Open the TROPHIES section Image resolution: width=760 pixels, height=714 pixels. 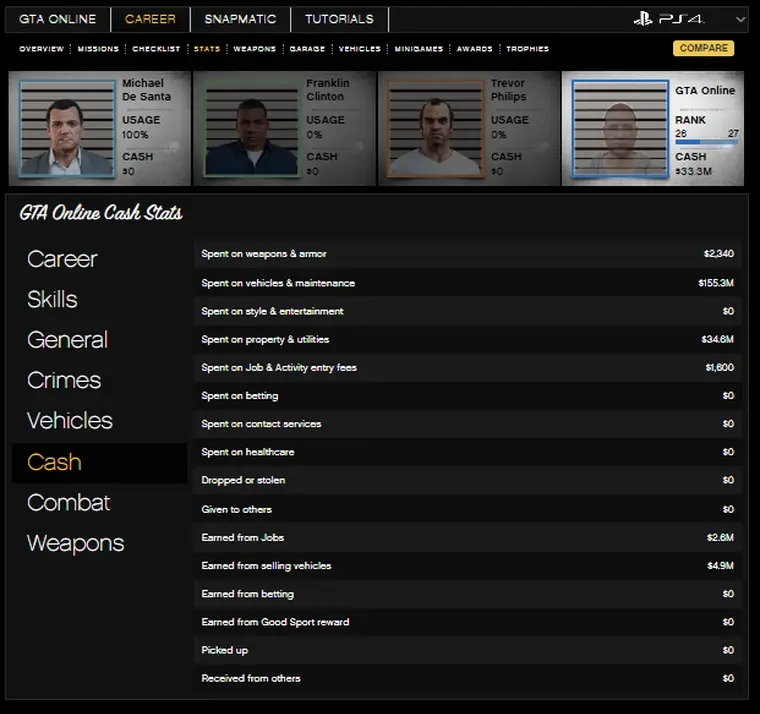527,49
